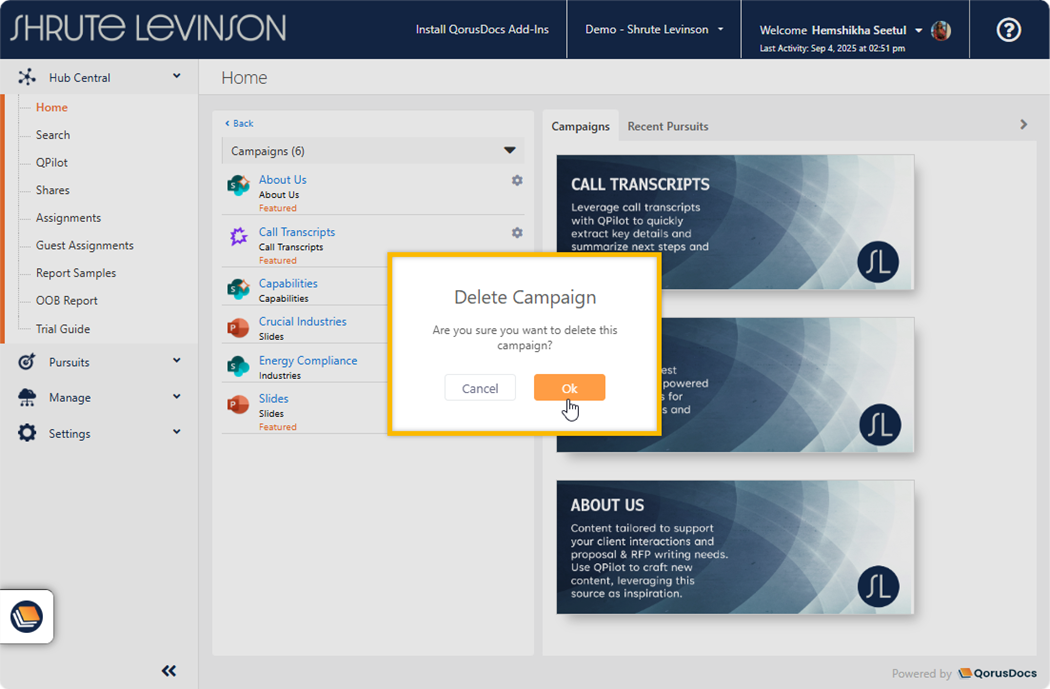
Task: Open the About Us campaign banner
Action: point(735,547)
